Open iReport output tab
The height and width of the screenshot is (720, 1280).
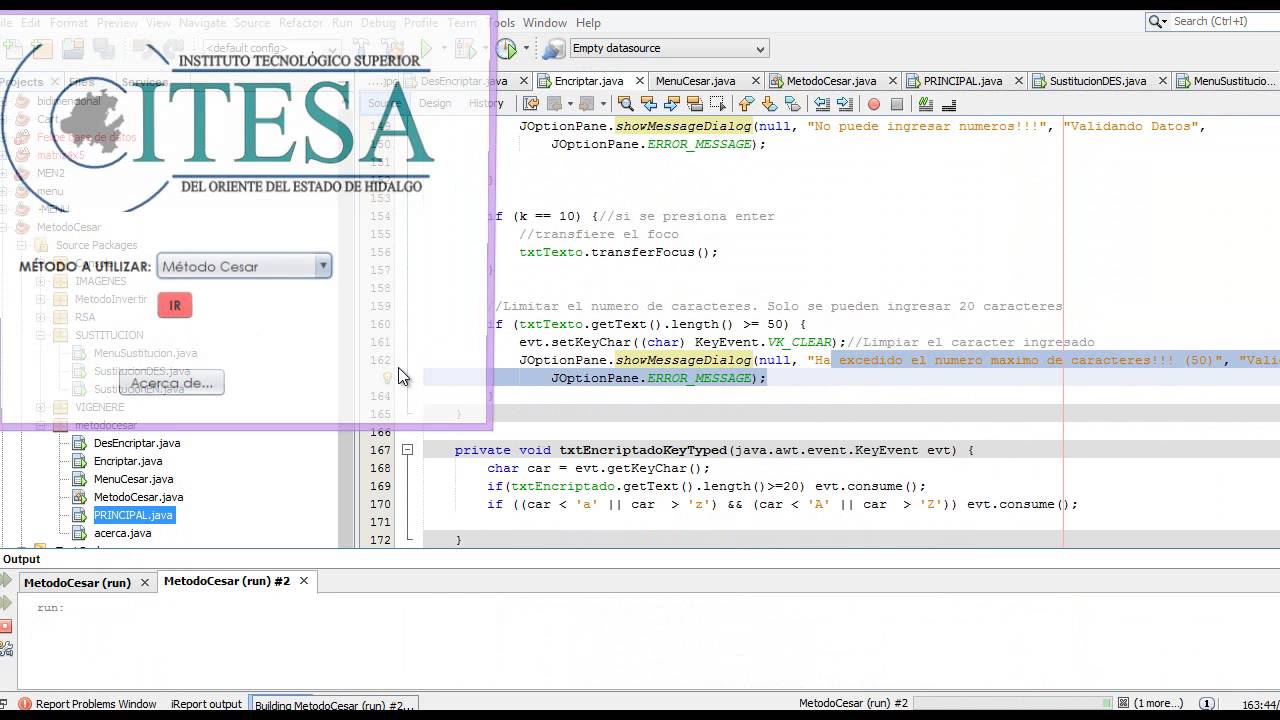click(206, 704)
